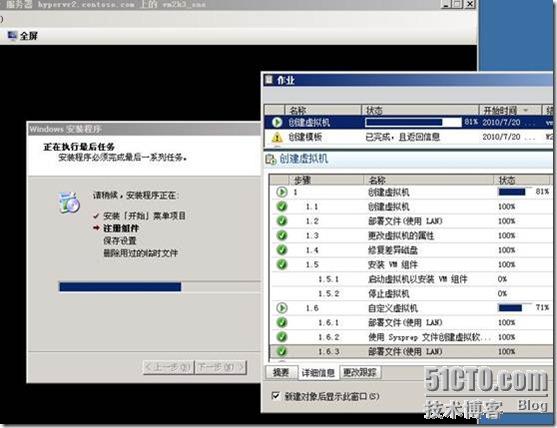Sort jobs by 开始时间 column header
The image size is (557, 428).
510,110
